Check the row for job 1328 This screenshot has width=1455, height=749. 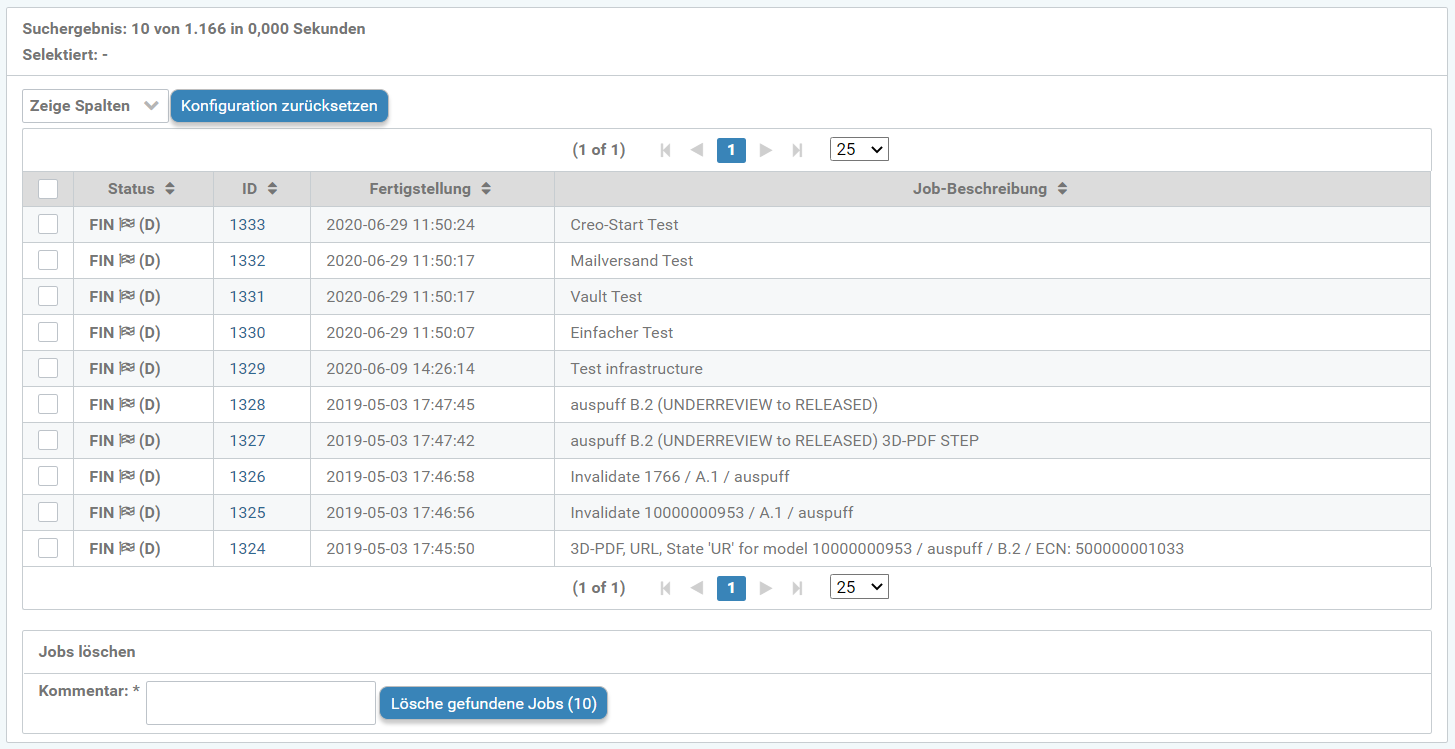48,405
